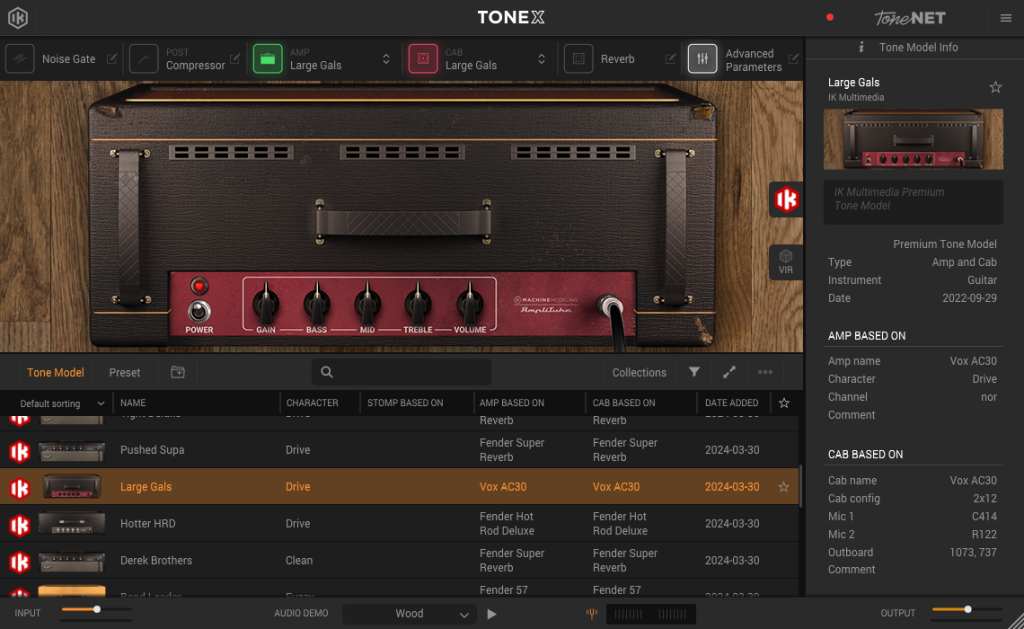Sort by the NAME column header
Screen dimensions: 1024x629
tap(133, 403)
